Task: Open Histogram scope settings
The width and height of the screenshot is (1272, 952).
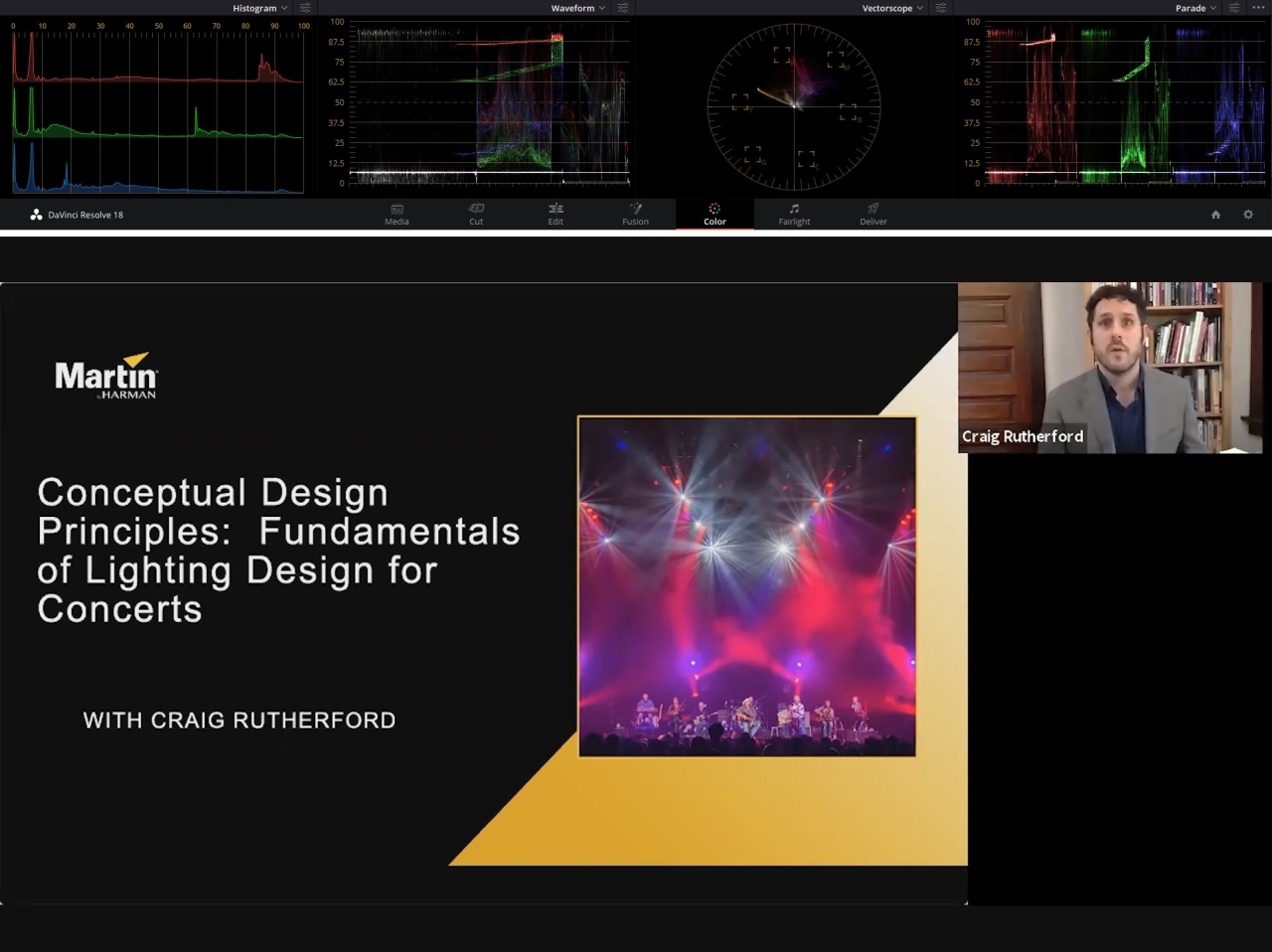Action: (x=305, y=8)
